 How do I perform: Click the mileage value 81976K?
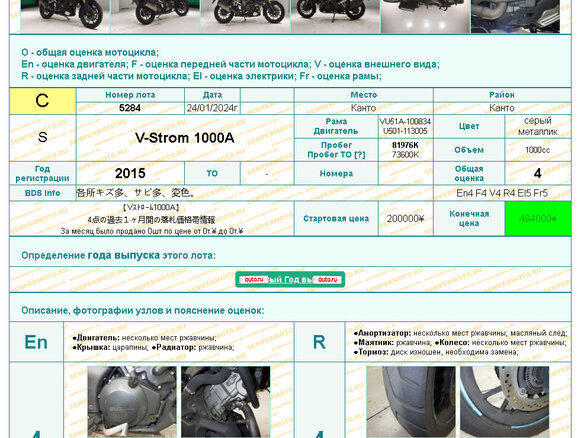click(x=405, y=145)
